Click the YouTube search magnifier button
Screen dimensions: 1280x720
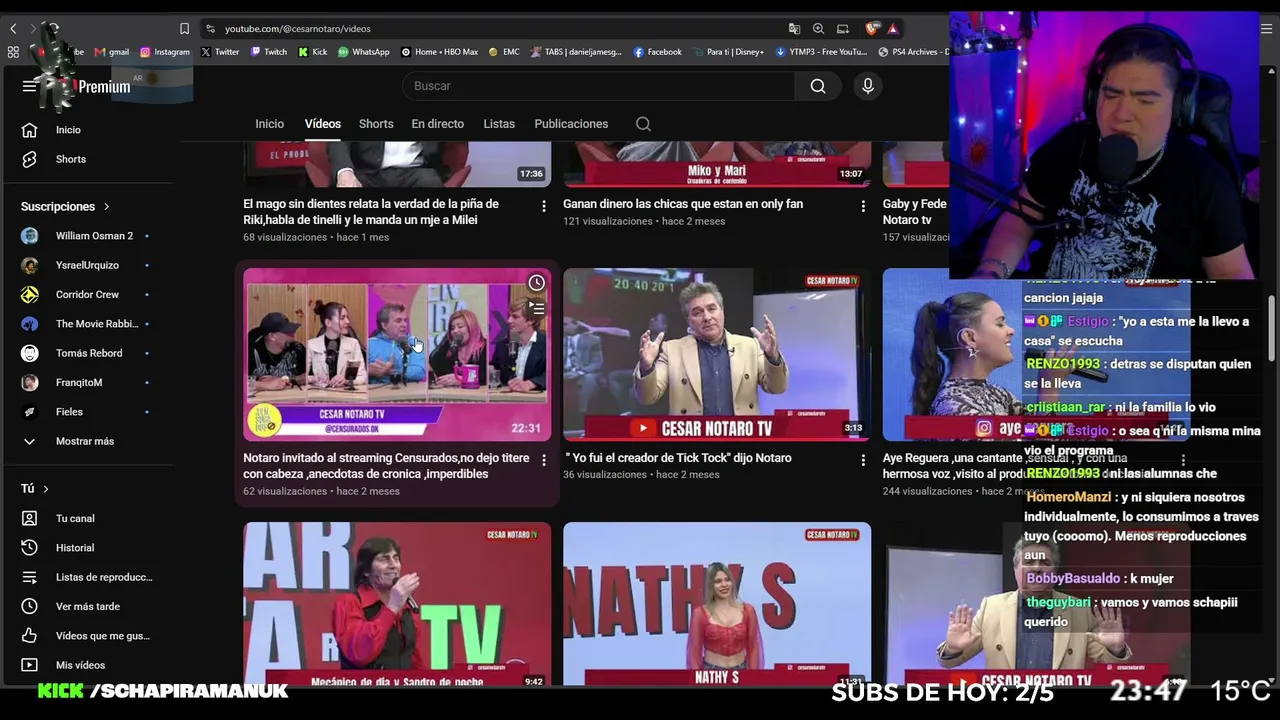pos(818,86)
